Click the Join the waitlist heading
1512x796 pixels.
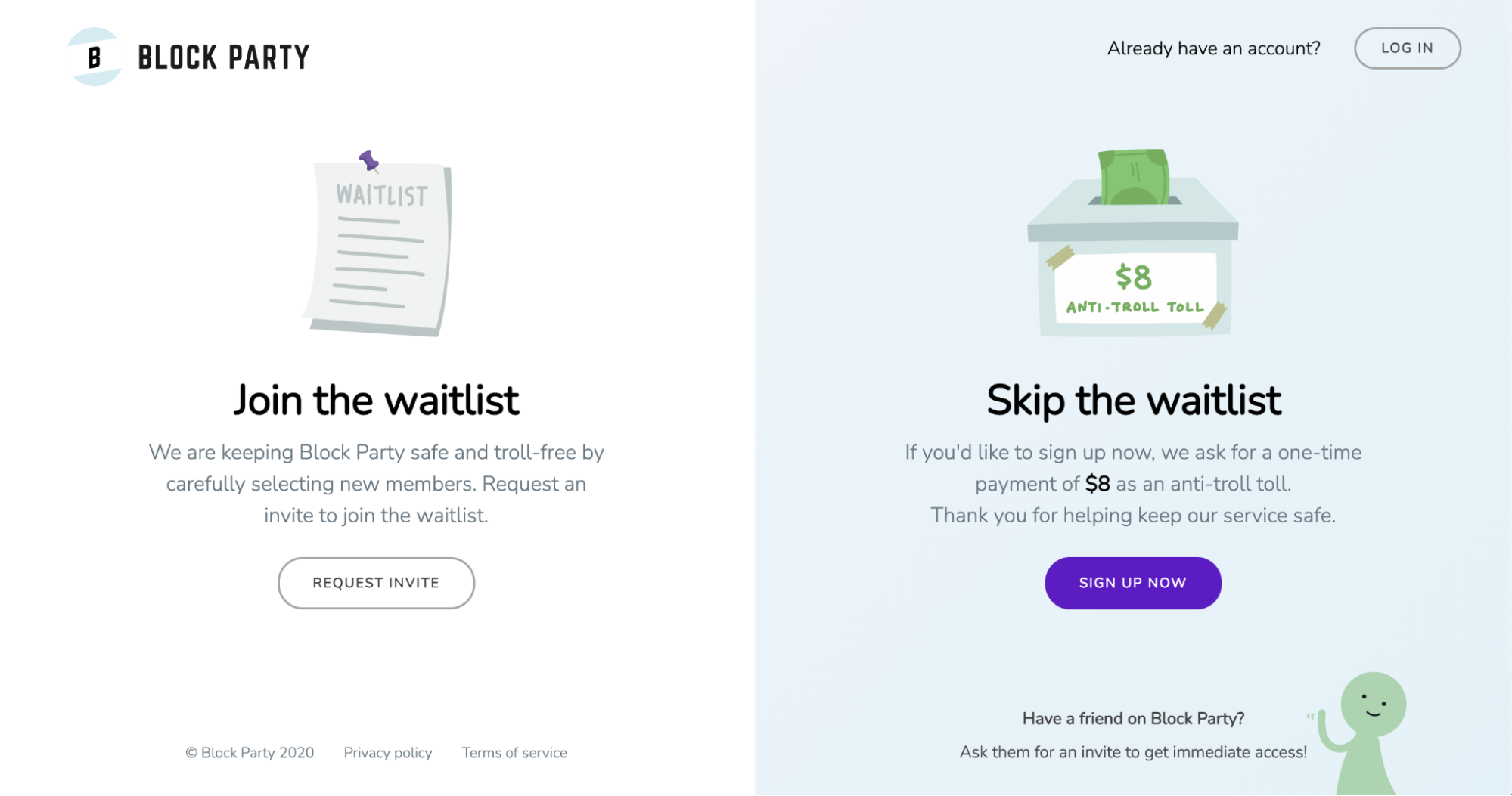pos(376,400)
